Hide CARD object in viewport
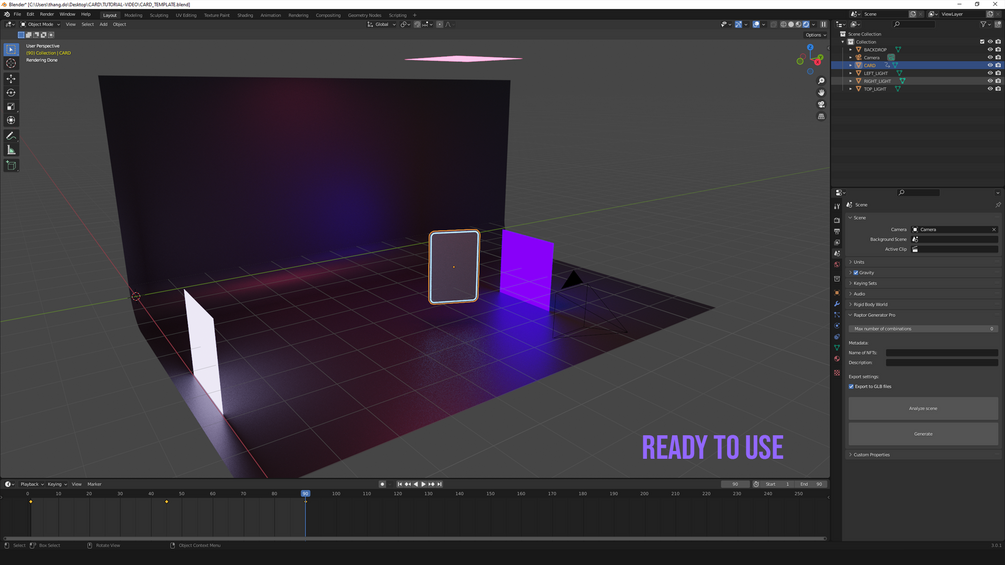 point(990,65)
